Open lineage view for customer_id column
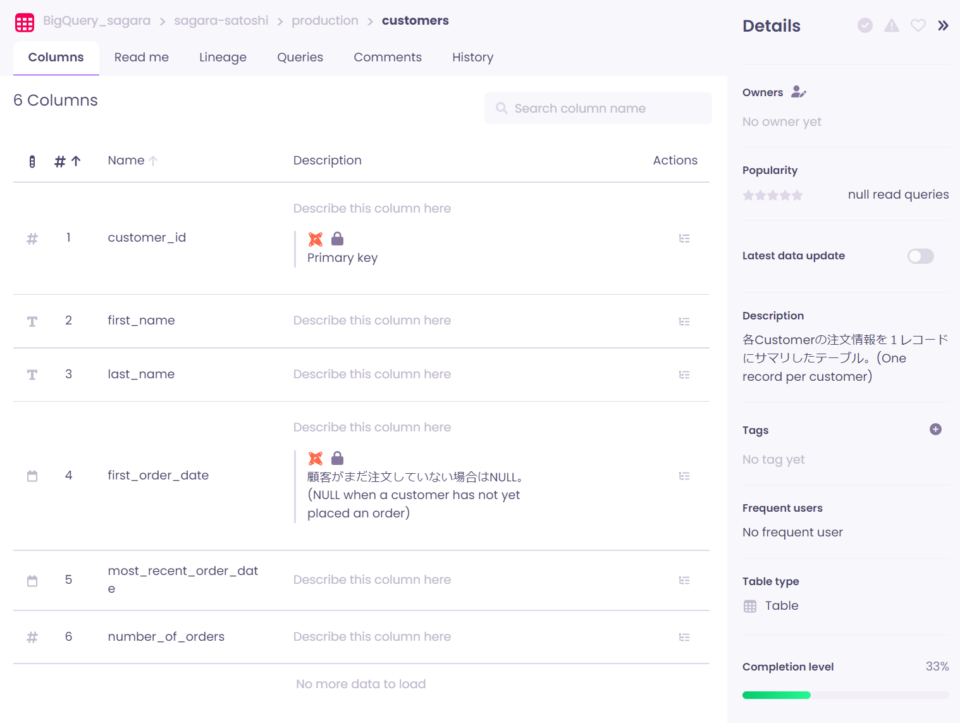The height and width of the screenshot is (723, 960). (x=685, y=238)
